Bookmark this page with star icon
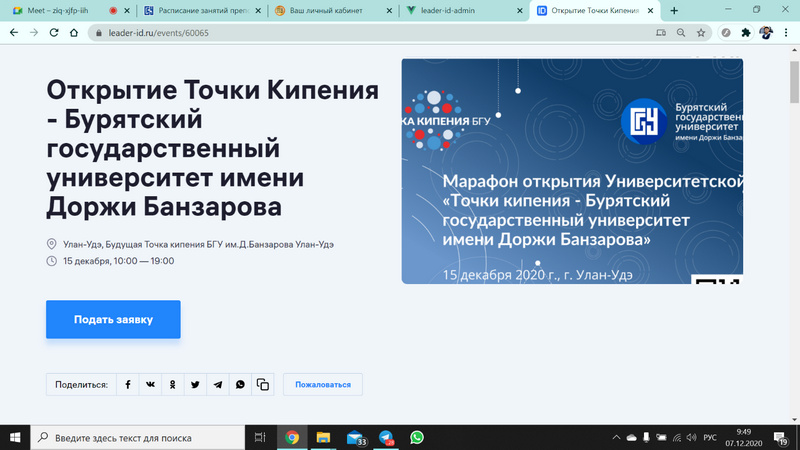This screenshot has width=800, height=450. coord(701,32)
